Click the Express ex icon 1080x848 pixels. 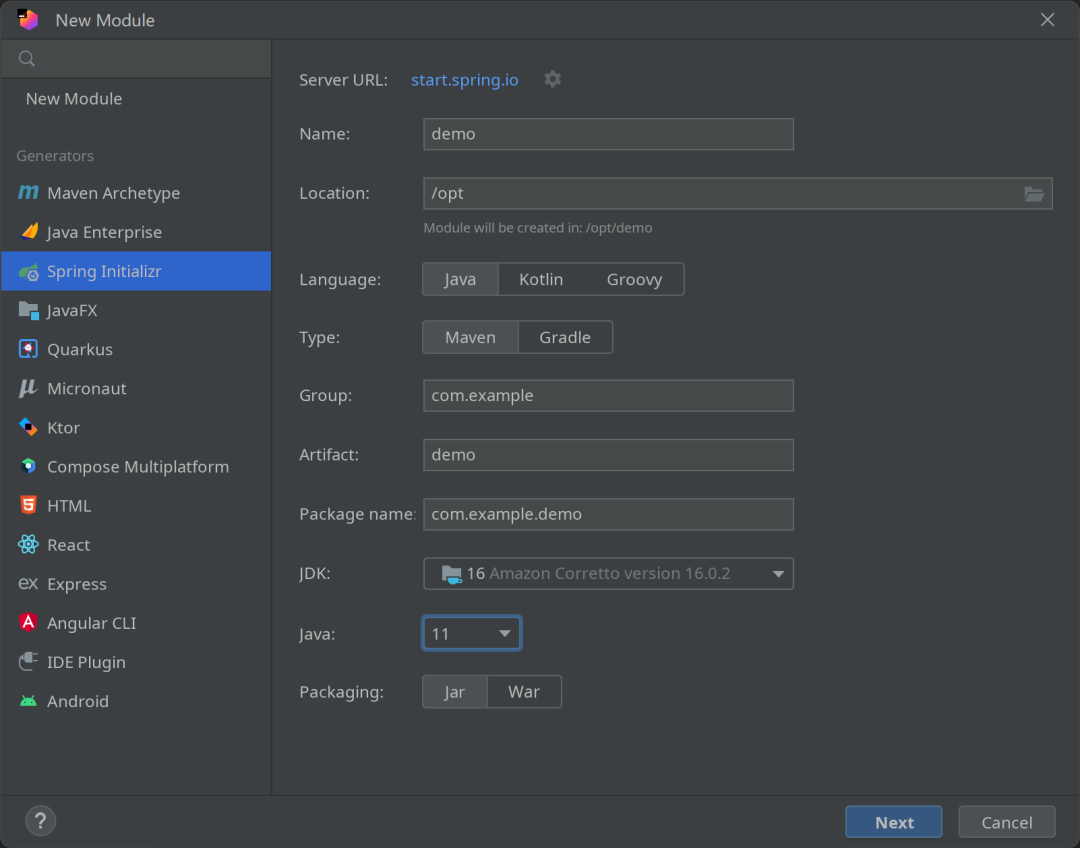28,583
